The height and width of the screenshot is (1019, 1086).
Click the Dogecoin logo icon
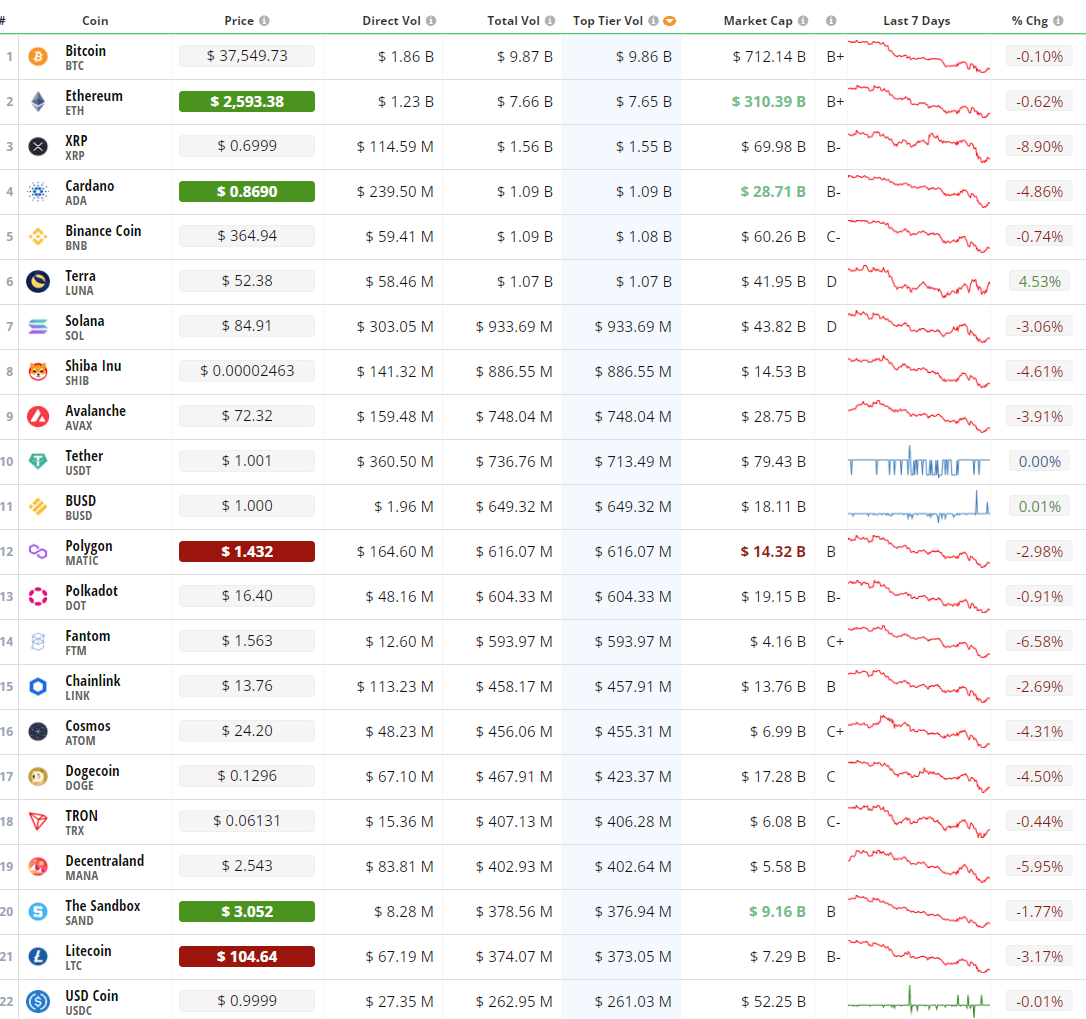point(38,777)
